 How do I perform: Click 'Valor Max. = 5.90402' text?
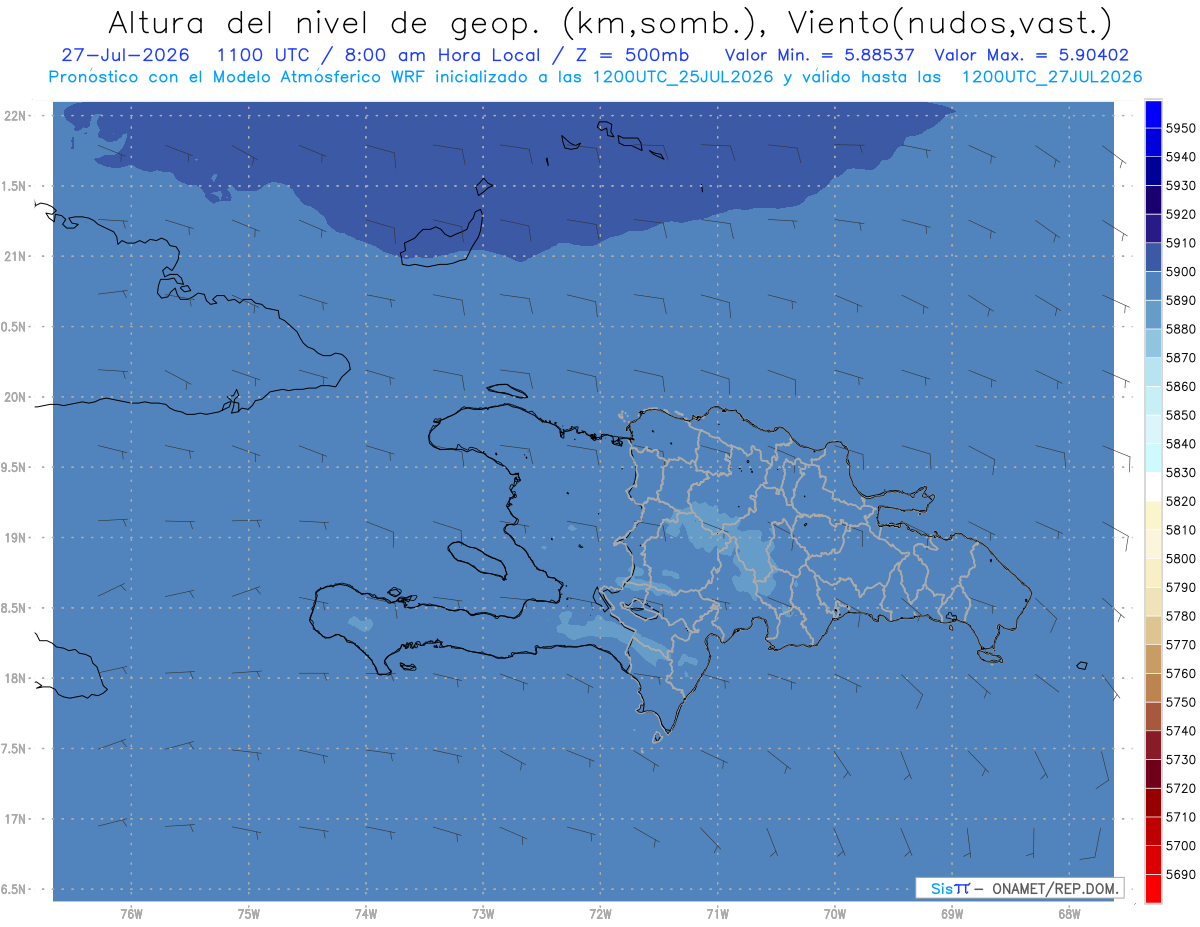(x=1032, y=55)
